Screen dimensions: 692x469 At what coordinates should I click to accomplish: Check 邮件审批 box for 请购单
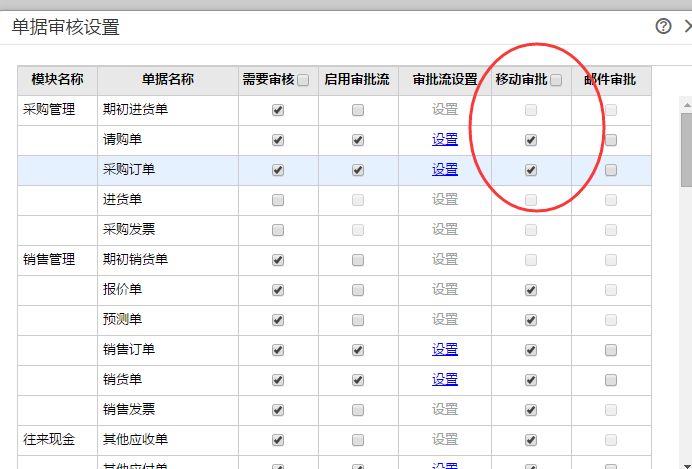(611, 140)
